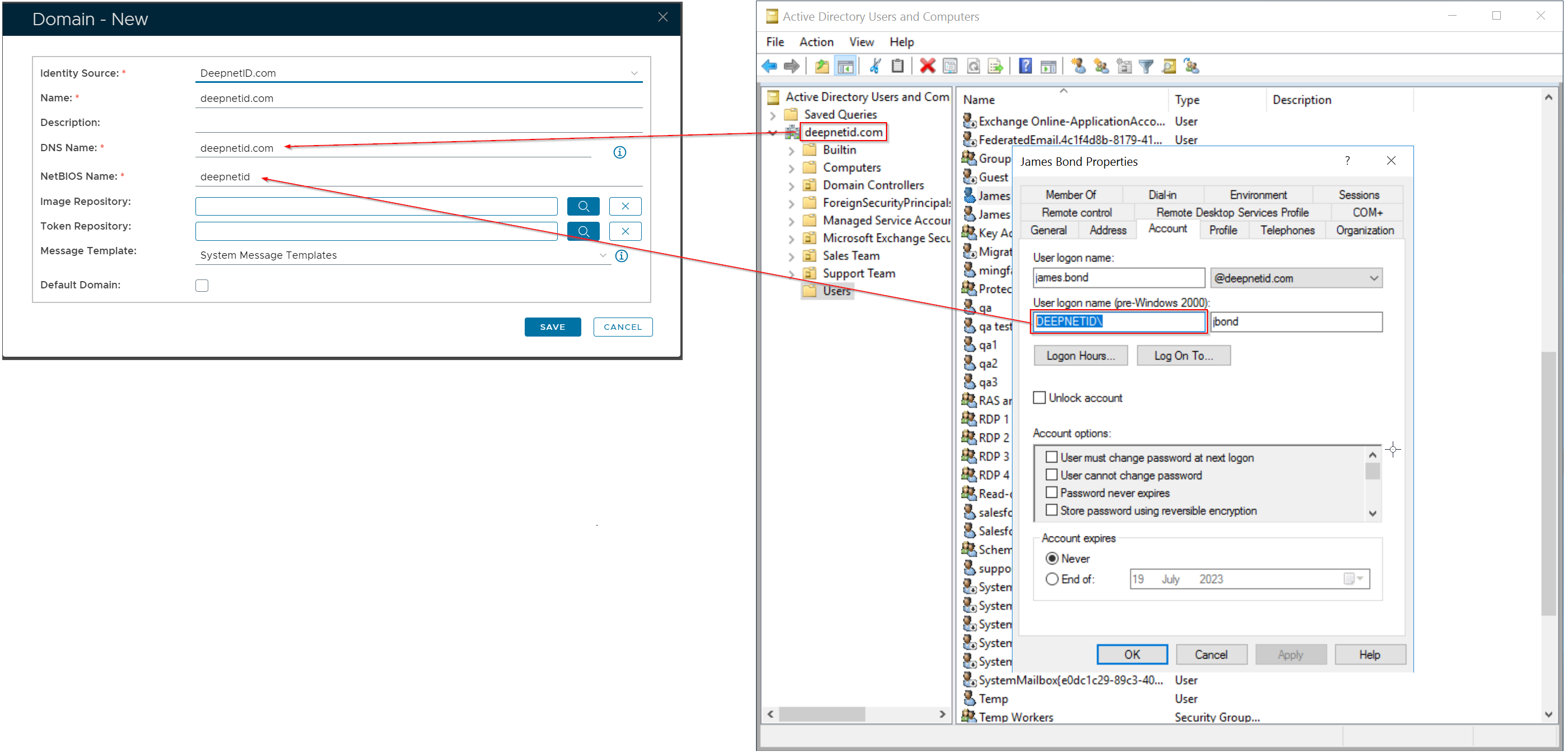Enable the Default Domain checkbox
1568x756 pixels.
coord(202,286)
